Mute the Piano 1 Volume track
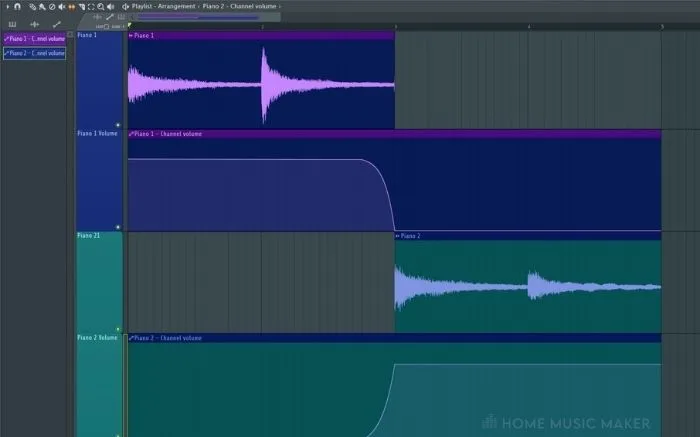The height and width of the screenshot is (437, 700). pyautogui.click(x=118, y=227)
